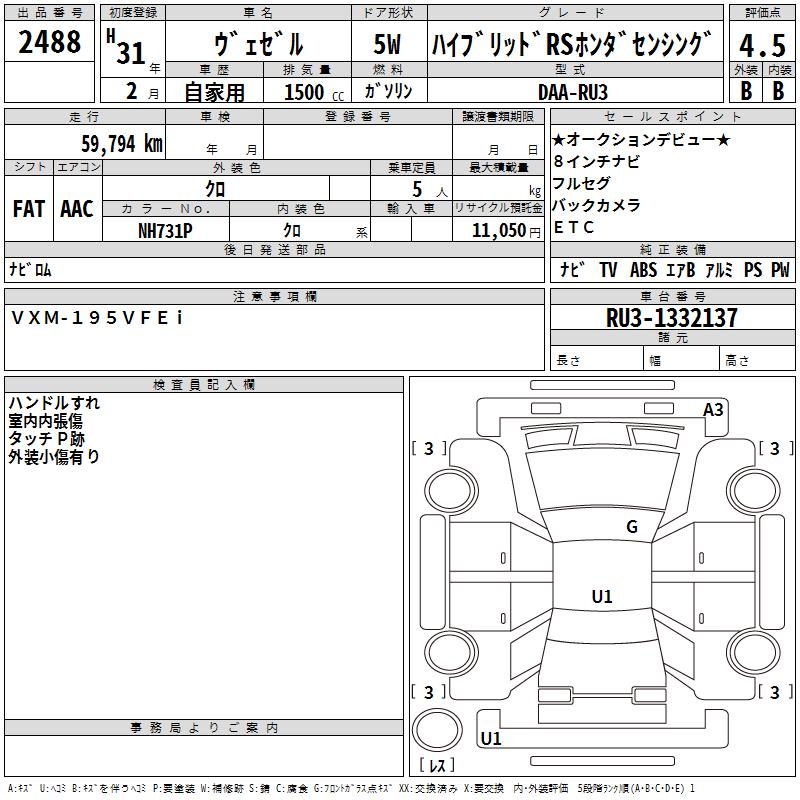This screenshot has width=800, height=800.
Task: Select the recycle deposit 11,050円
Action: [506, 231]
